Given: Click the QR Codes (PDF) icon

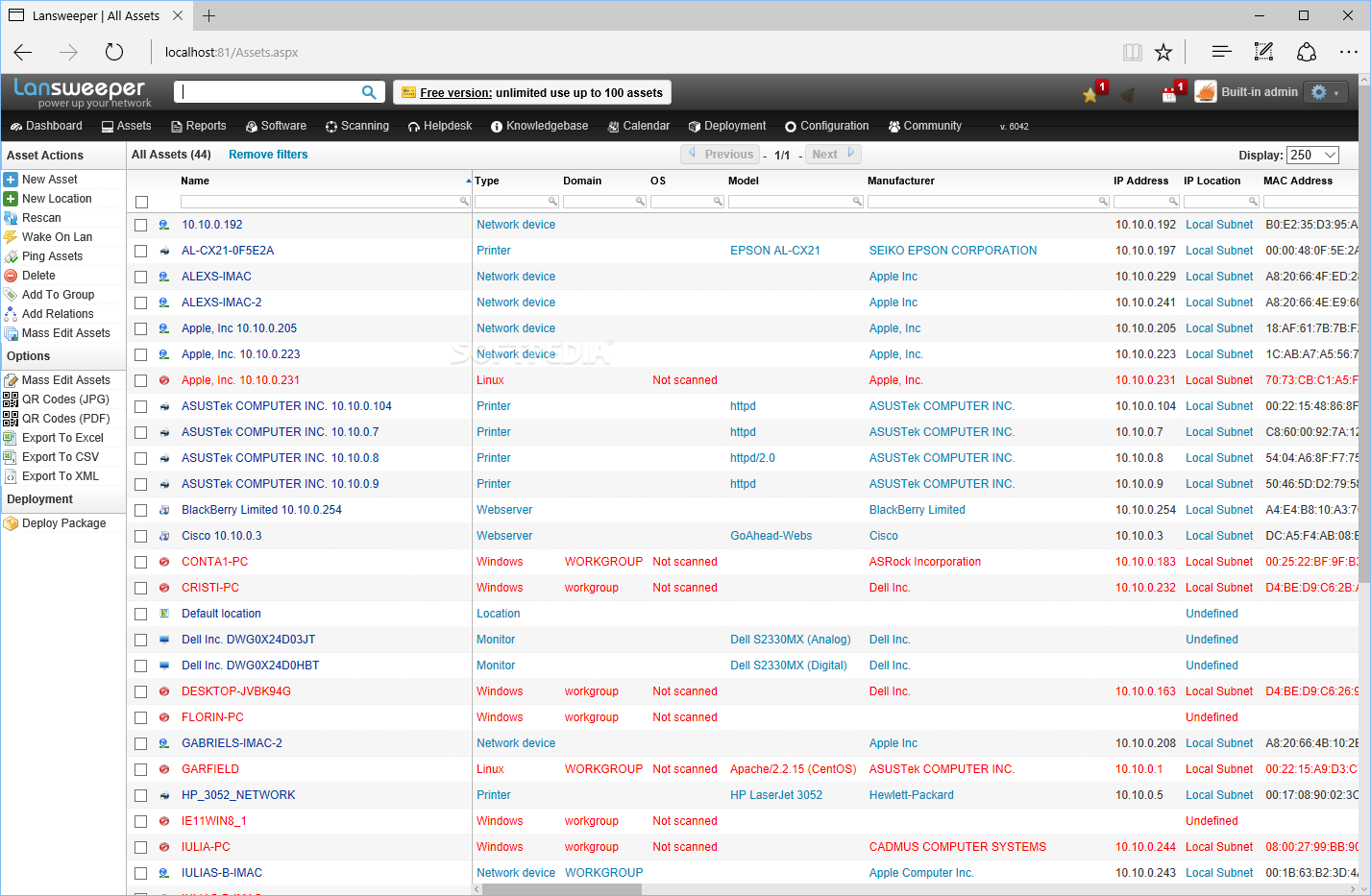Looking at the screenshot, I should tap(11, 419).
